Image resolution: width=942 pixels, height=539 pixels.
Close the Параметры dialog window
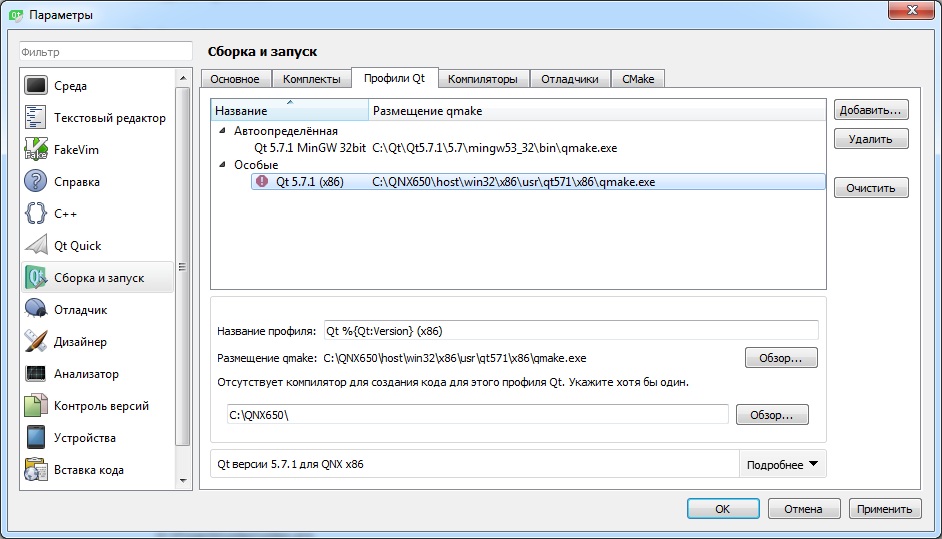tap(912, 10)
